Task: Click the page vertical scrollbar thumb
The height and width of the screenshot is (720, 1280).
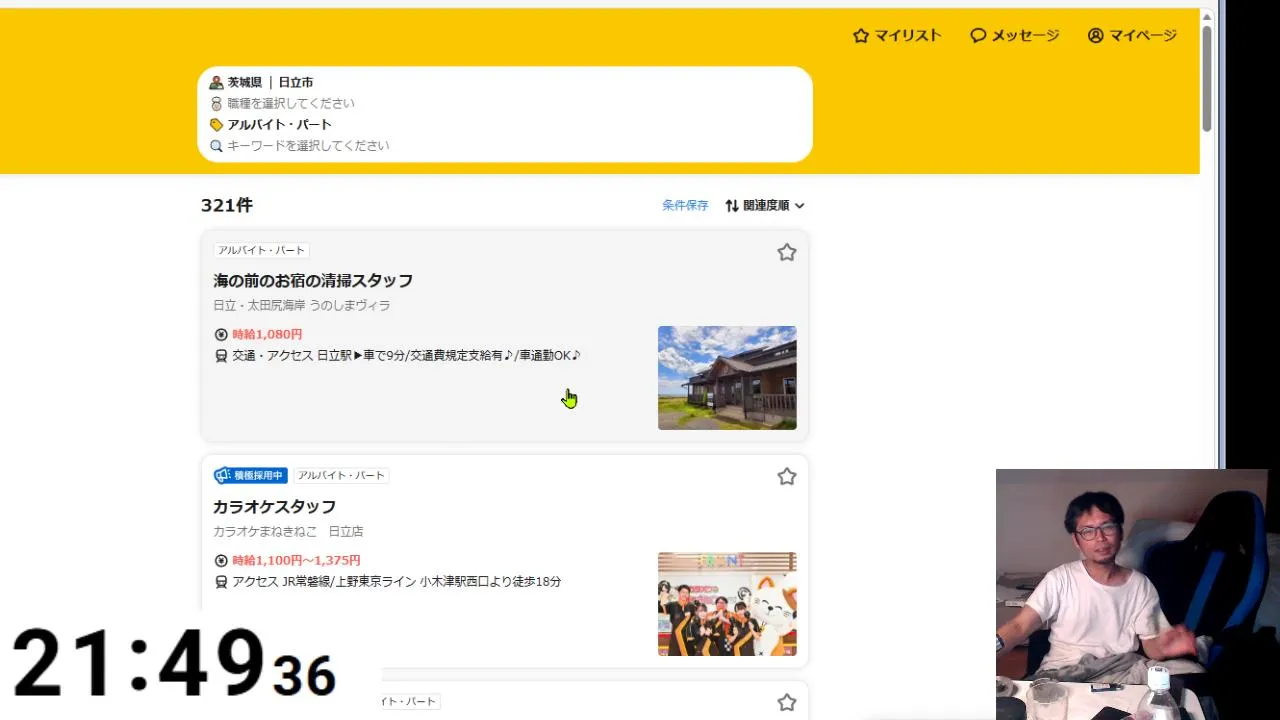Action: (x=1207, y=78)
